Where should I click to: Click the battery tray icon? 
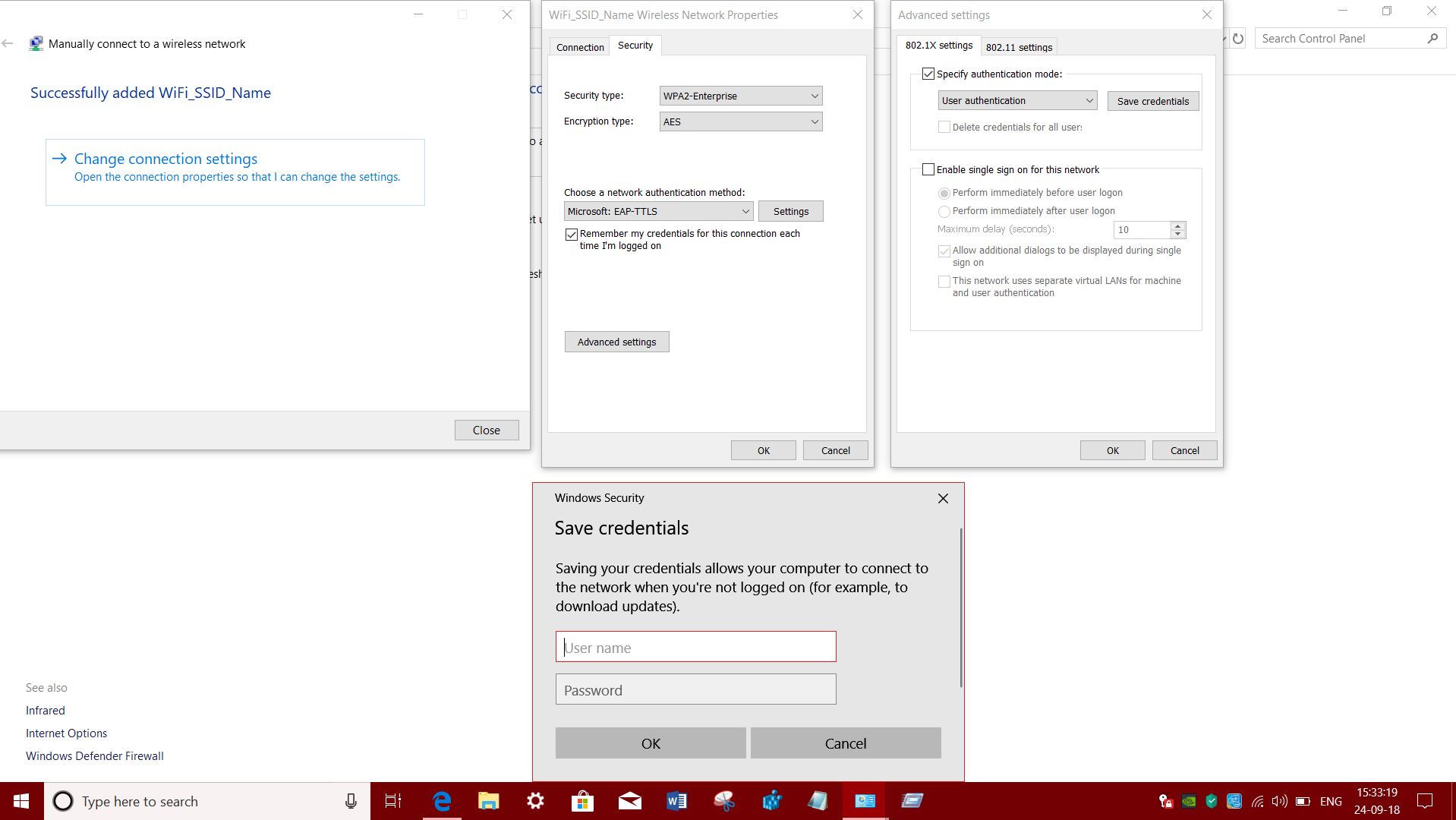click(1303, 801)
